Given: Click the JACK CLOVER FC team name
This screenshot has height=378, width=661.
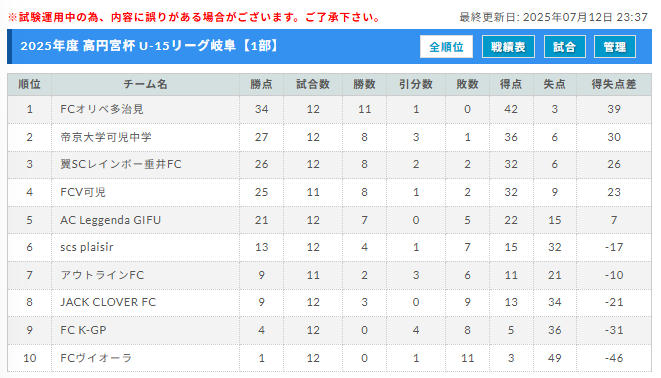Looking at the screenshot, I should pos(108,302).
